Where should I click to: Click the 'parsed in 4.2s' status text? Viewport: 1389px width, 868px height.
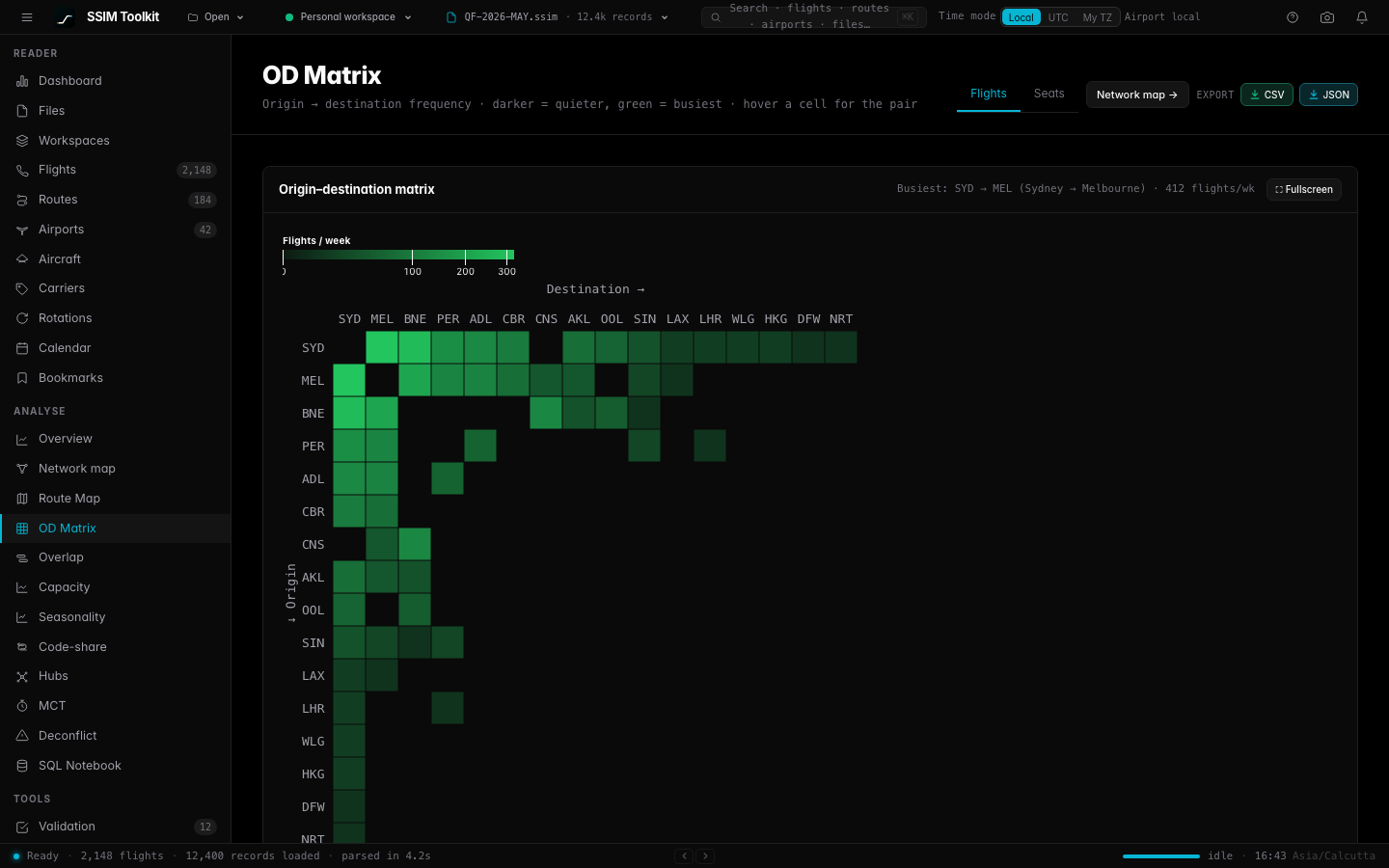coord(386,855)
